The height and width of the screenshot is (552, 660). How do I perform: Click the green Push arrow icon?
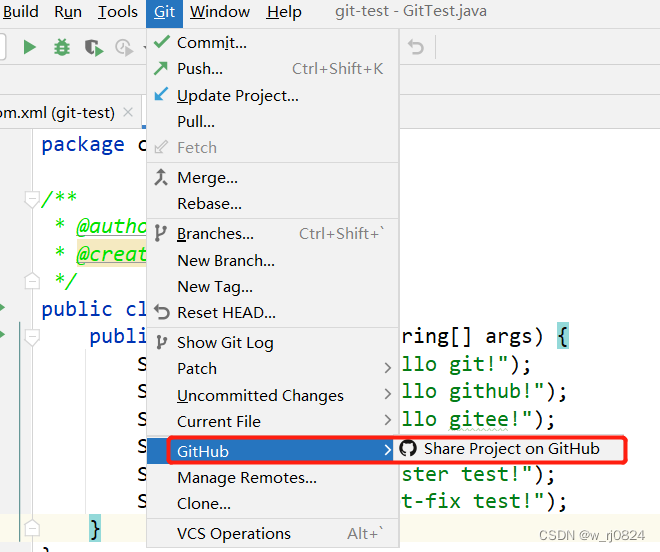tap(161, 68)
